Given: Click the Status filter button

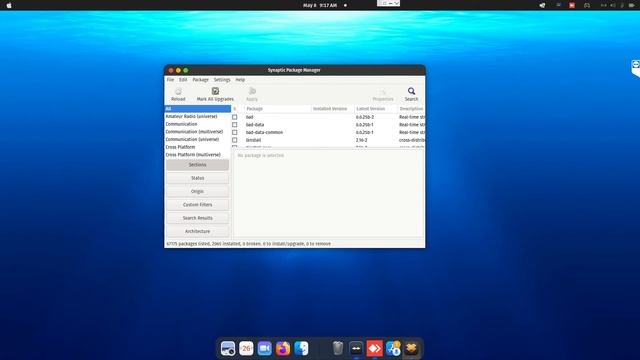Looking at the screenshot, I should click(198, 178).
